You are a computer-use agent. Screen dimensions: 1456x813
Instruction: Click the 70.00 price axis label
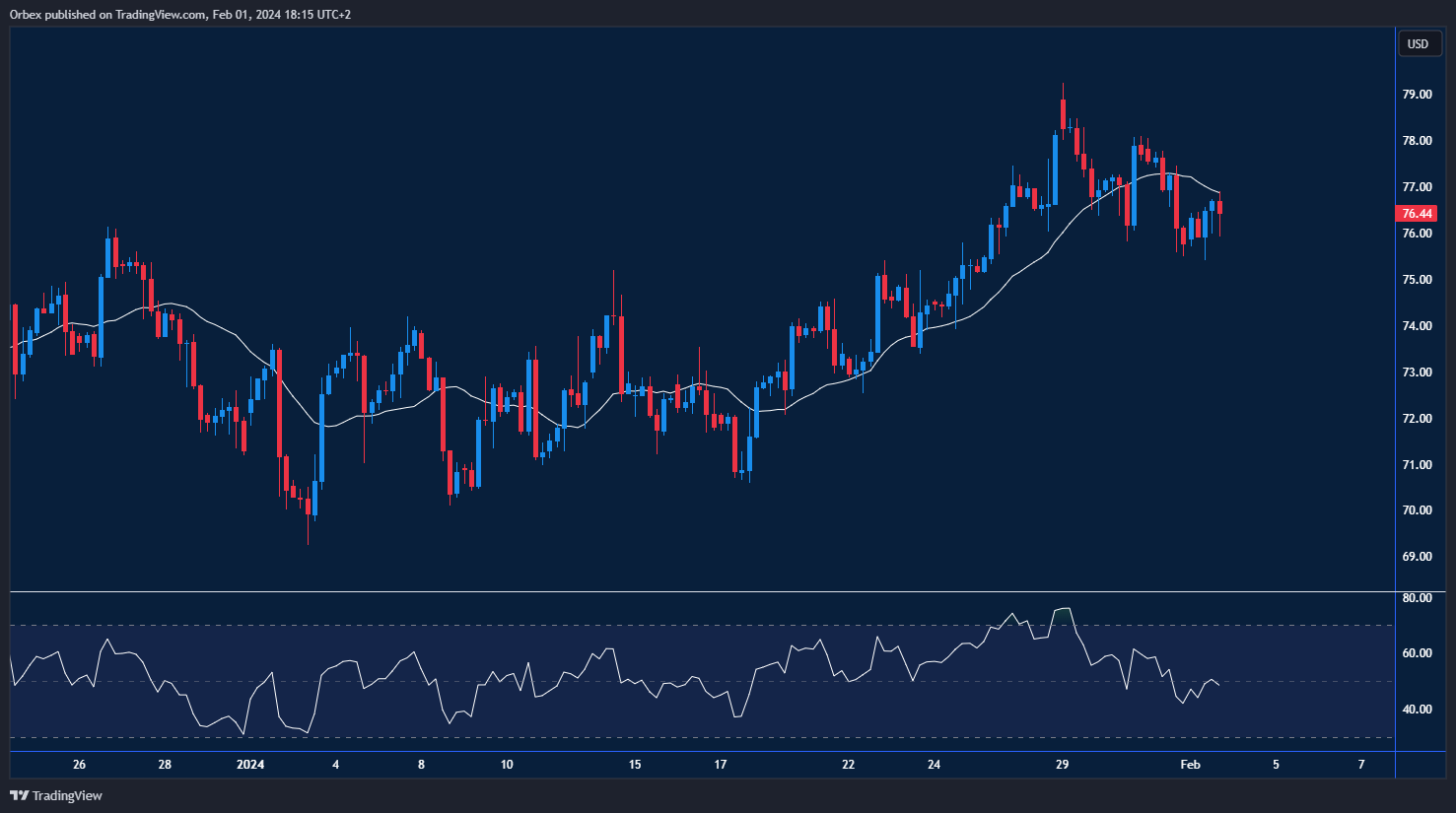pos(1417,510)
